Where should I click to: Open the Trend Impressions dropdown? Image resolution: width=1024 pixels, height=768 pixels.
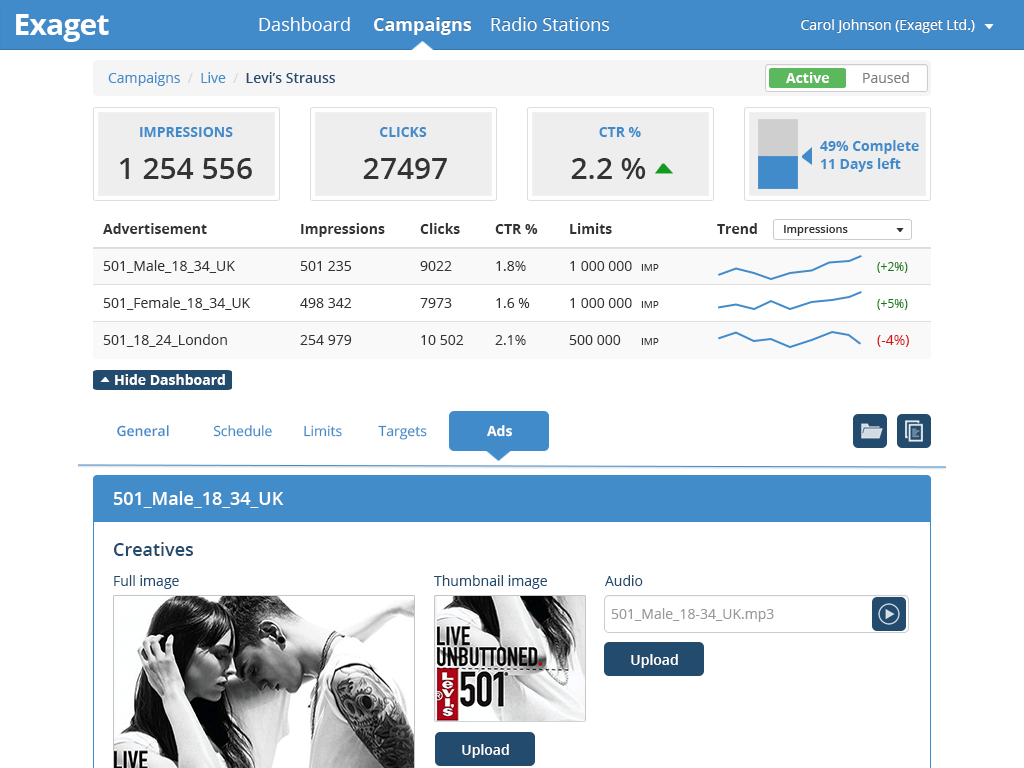point(842,229)
